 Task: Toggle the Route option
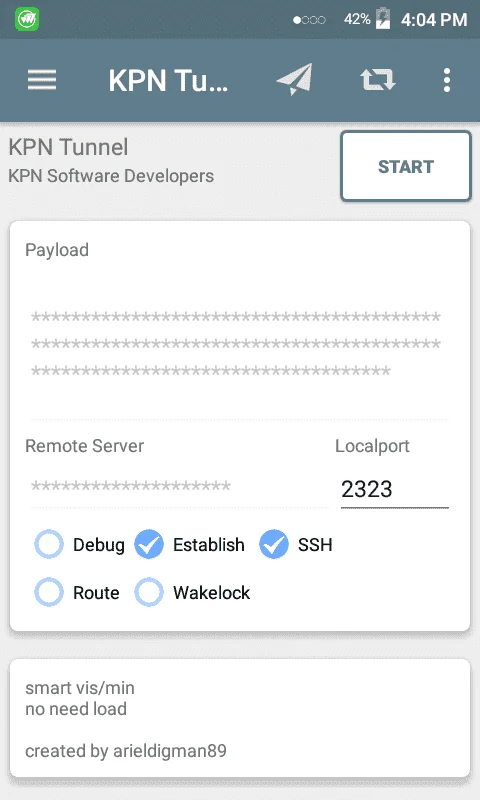click(77, 592)
